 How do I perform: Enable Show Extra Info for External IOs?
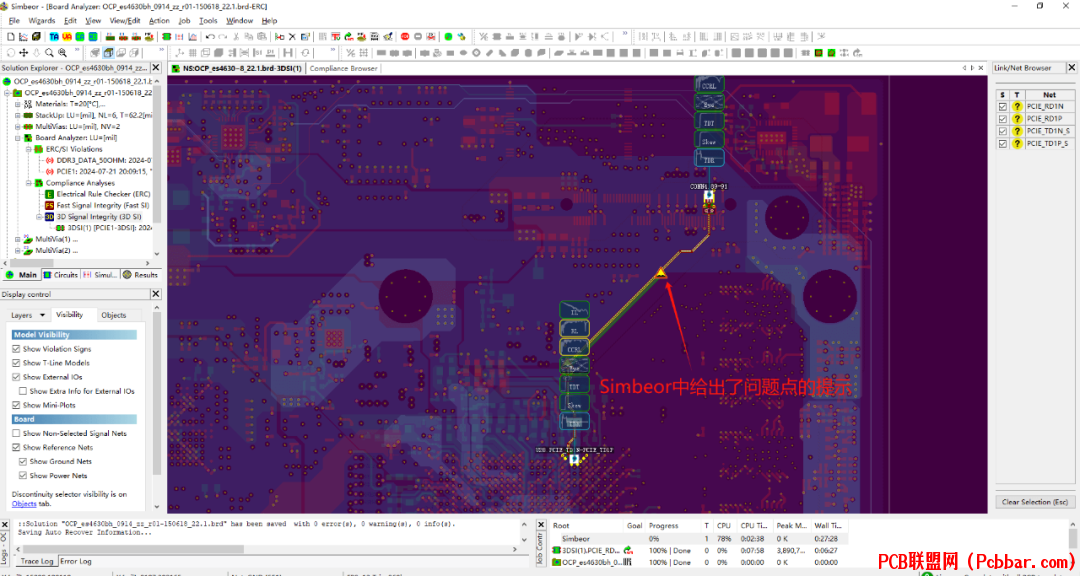[x=23, y=391]
